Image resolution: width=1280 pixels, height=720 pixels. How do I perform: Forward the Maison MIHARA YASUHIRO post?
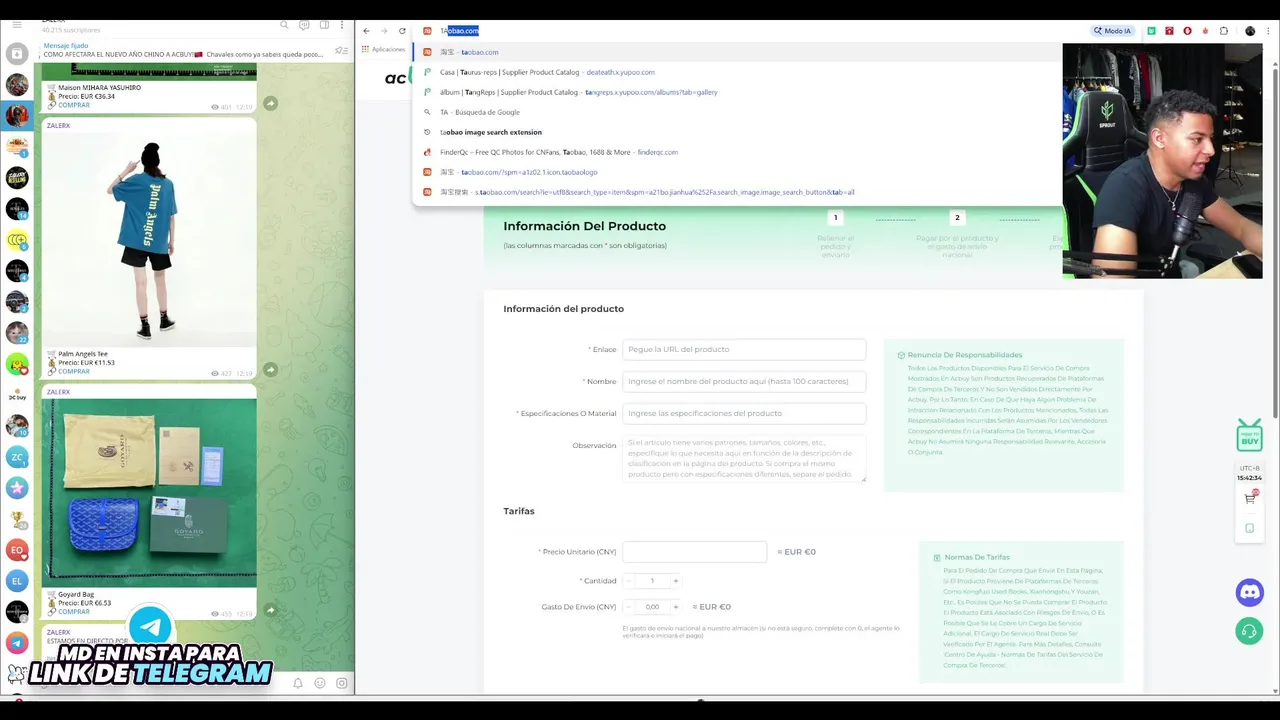(270, 103)
